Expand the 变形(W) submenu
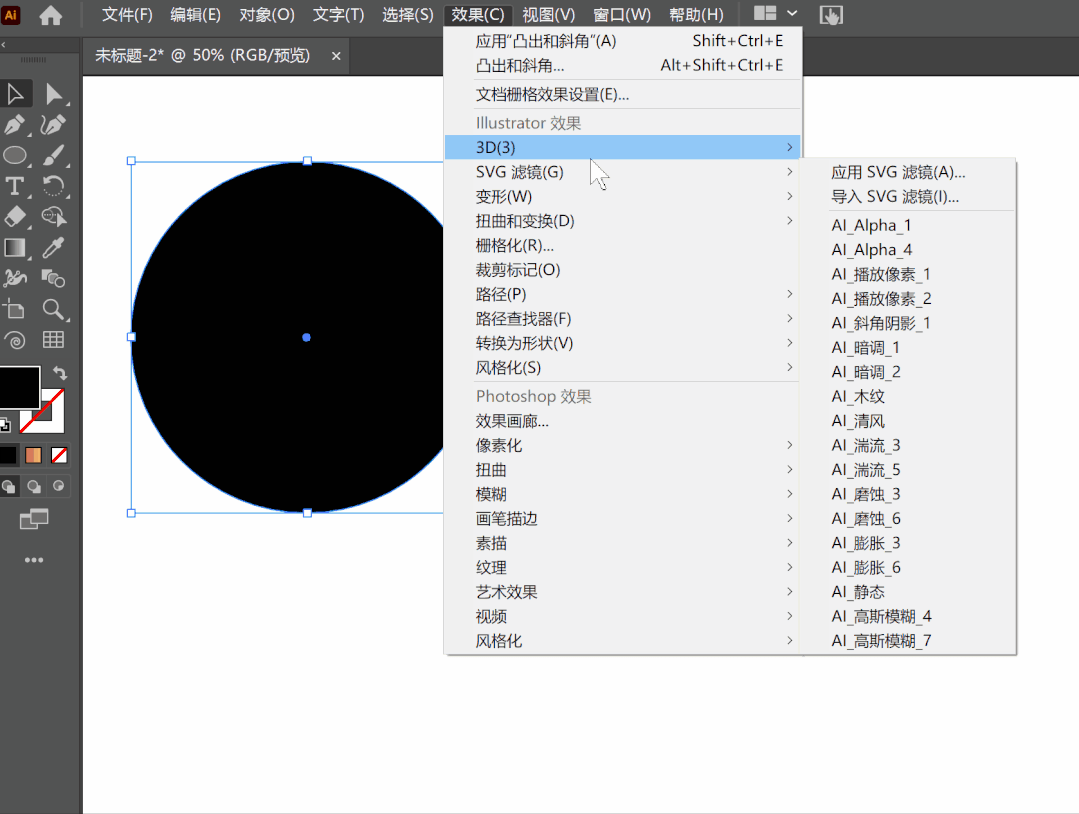 click(622, 197)
